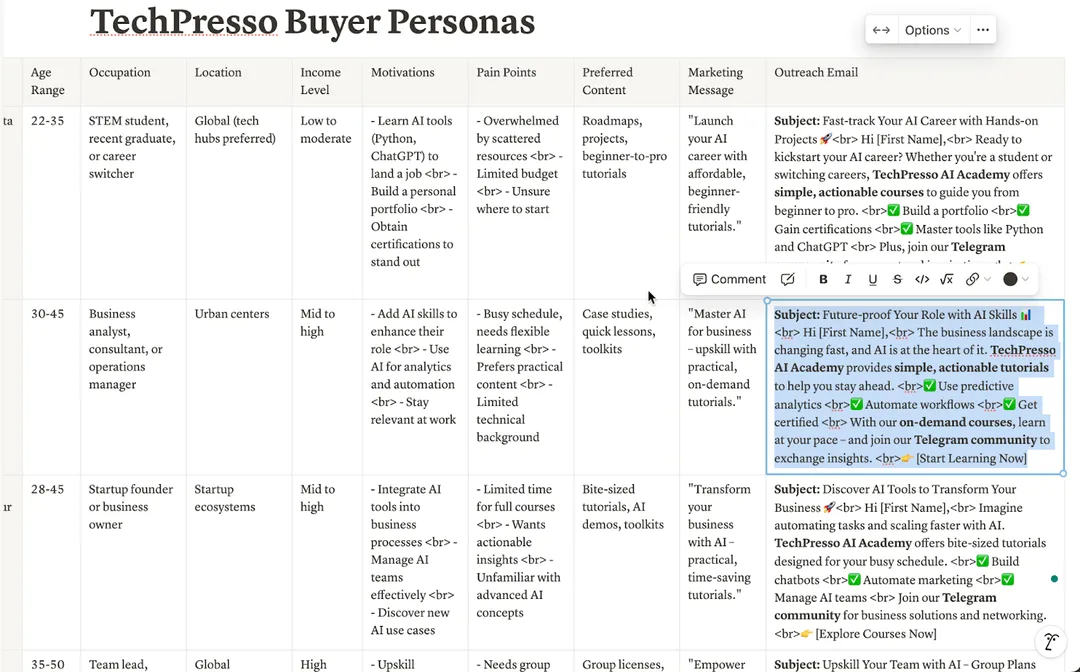Click the Fast-track Your AI Career email cell
This screenshot has width=1080, height=672.
tap(915, 186)
